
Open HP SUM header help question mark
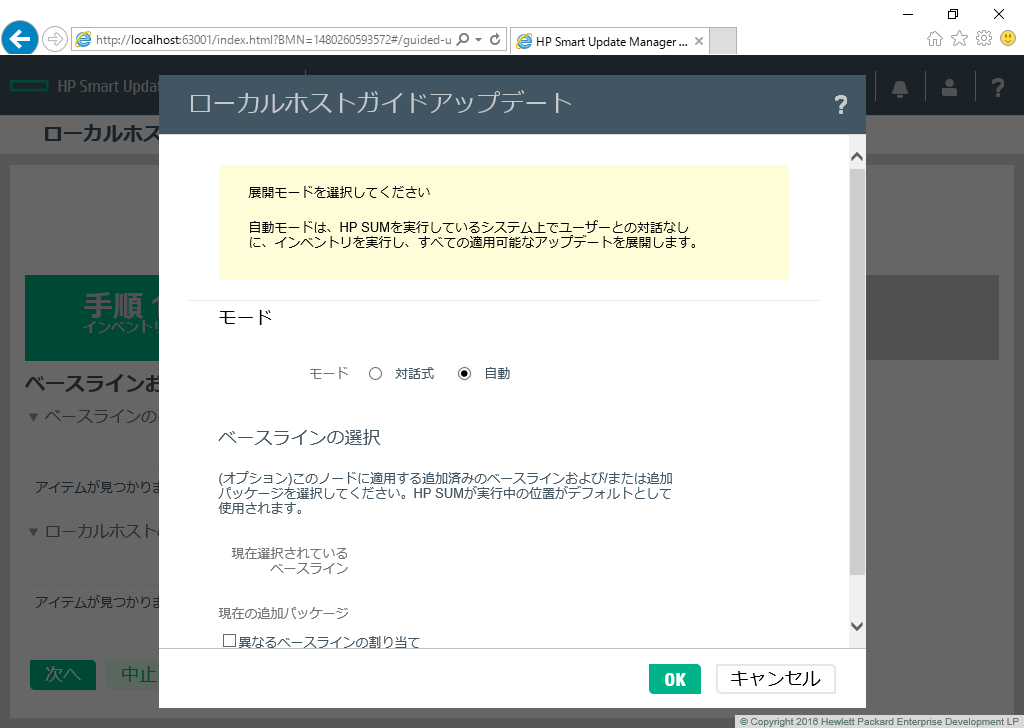(x=997, y=87)
